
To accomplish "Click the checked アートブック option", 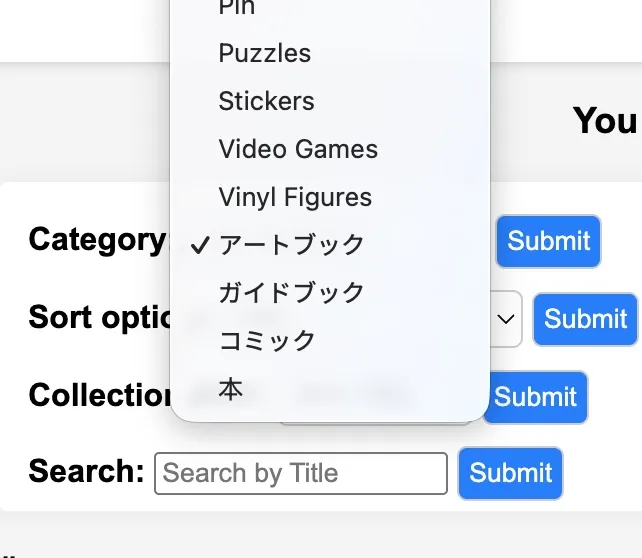I will (291, 245).
